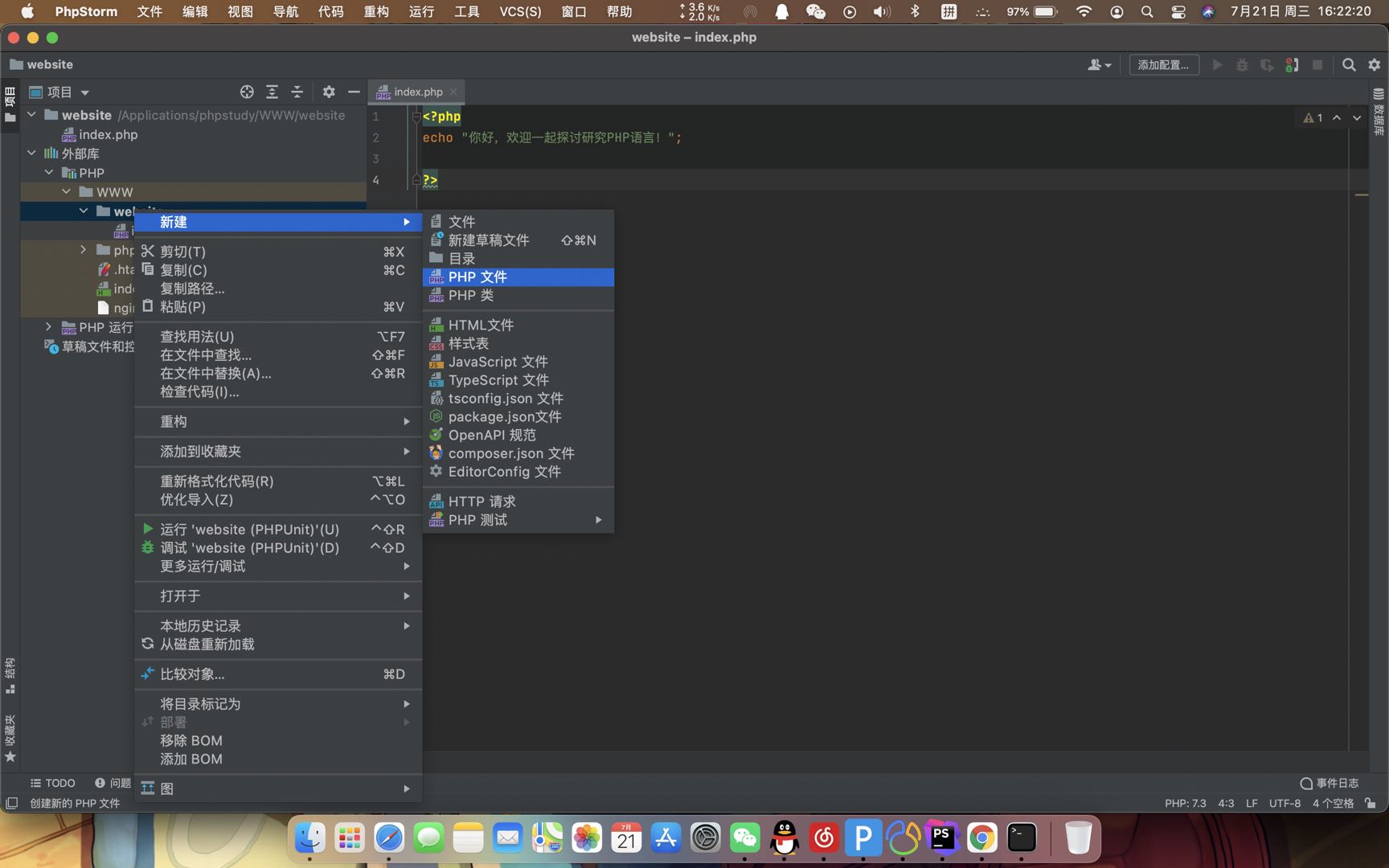Expand the PHP 运行 node in project tree

[49, 326]
